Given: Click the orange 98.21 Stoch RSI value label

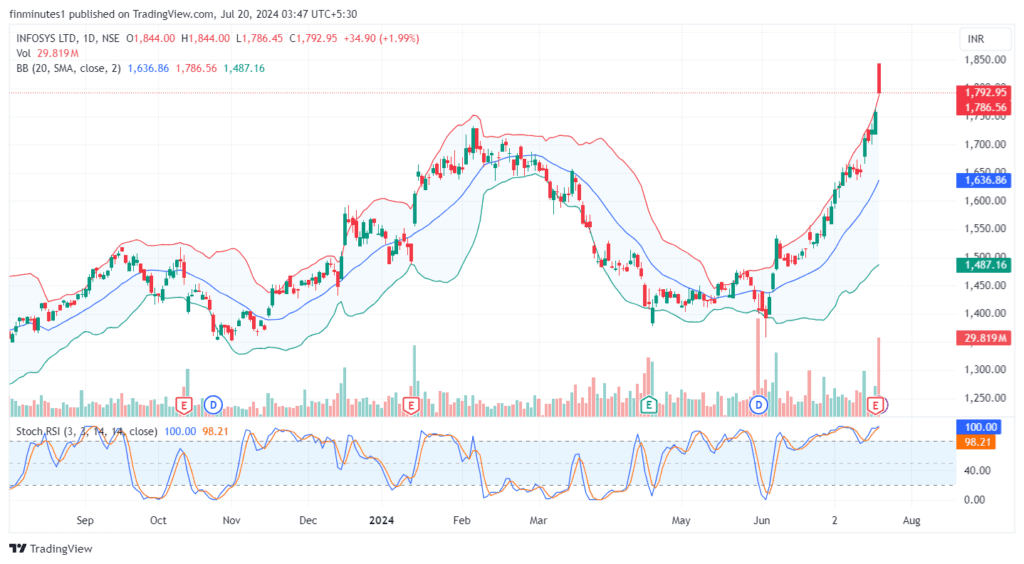Looking at the screenshot, I should 976,442.
